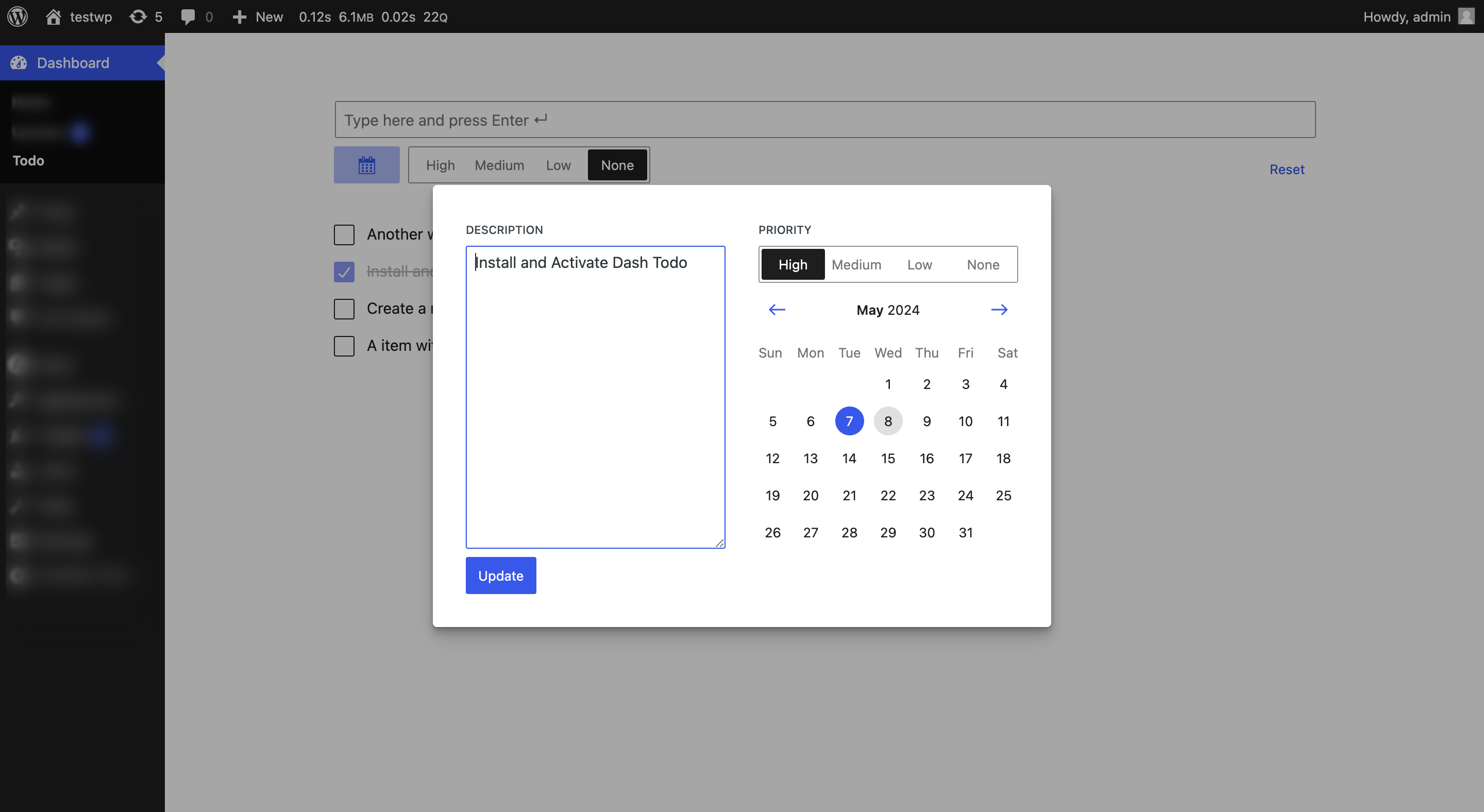
Task: Go to previous month arrow
Action: point(777,310)
